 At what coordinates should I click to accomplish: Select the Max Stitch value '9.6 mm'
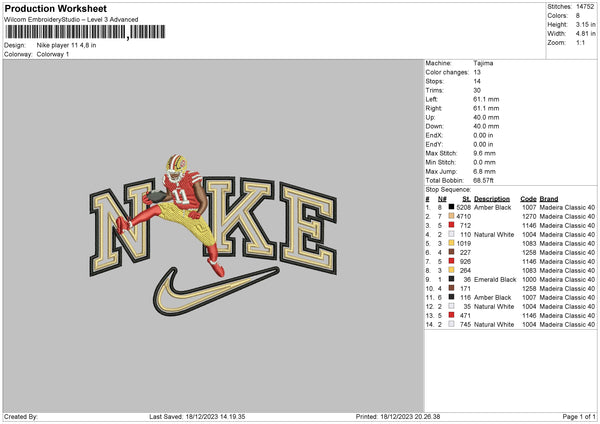pyautogui.click(x=484, y=153)
